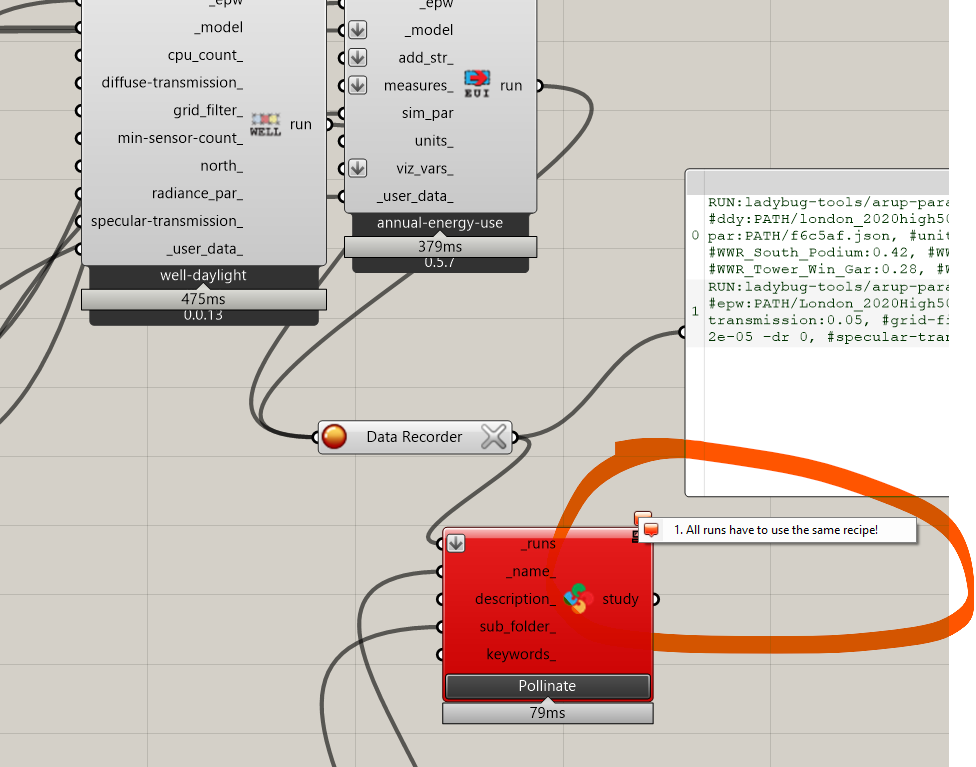
Task: Select the _user_data_ input on well-daylight
Action: coord(204,248)
